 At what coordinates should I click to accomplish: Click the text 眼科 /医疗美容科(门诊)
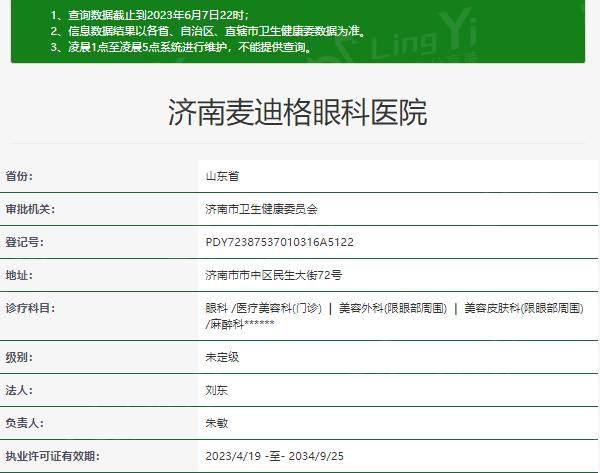click(x=264, y=308)
